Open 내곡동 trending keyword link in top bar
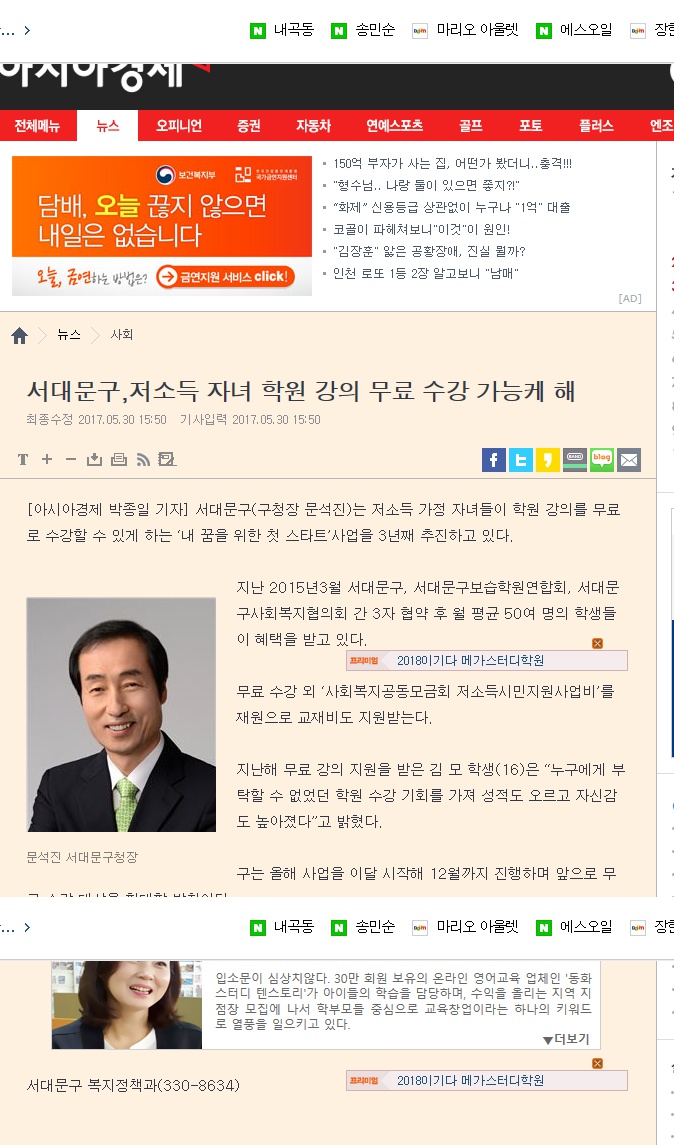This screenshot has width=674, height=1145. [x=282, y=30]
